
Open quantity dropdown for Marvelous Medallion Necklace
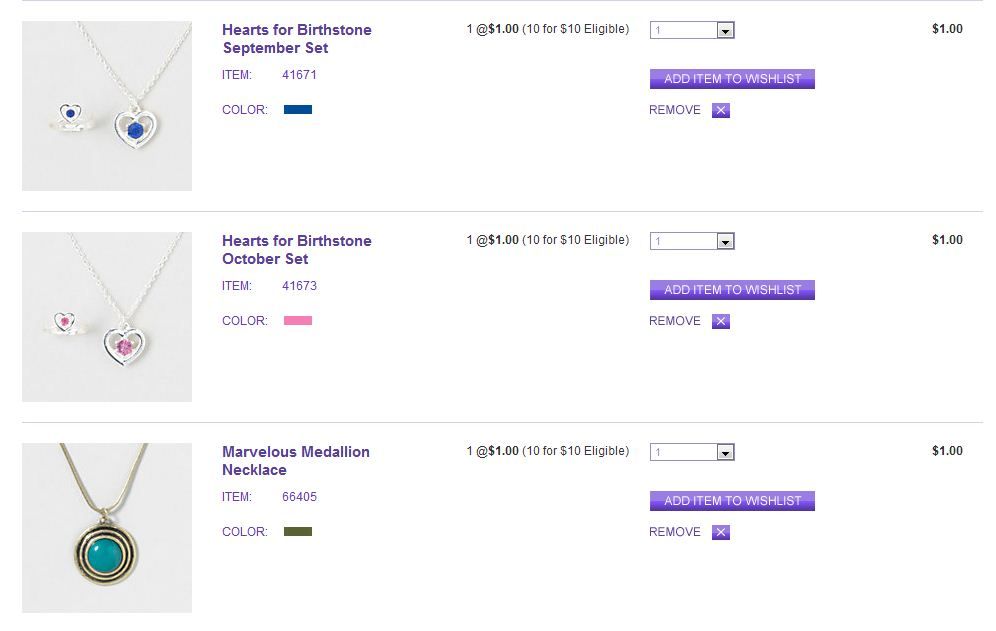(726, 453)
